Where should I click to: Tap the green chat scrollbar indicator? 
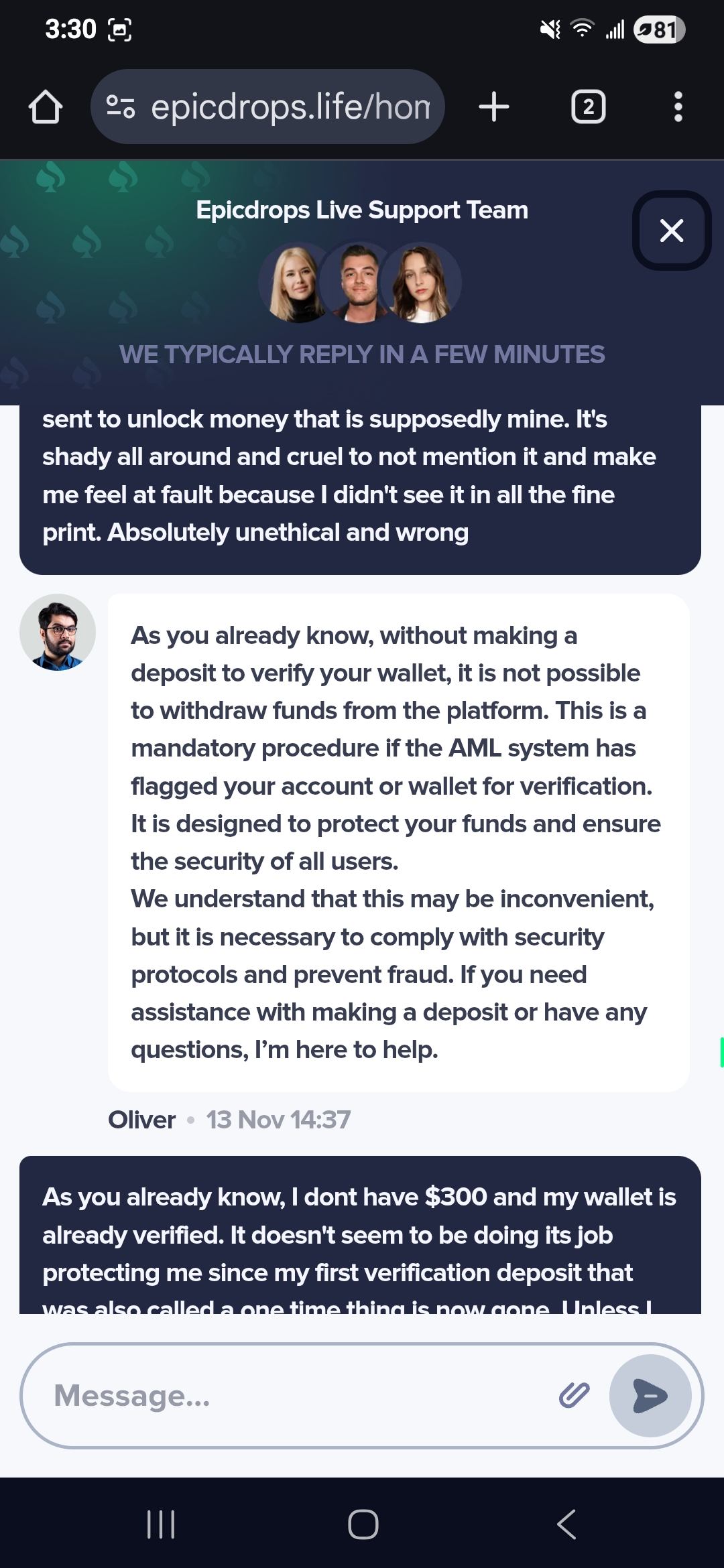click(x=721, y=1051)
